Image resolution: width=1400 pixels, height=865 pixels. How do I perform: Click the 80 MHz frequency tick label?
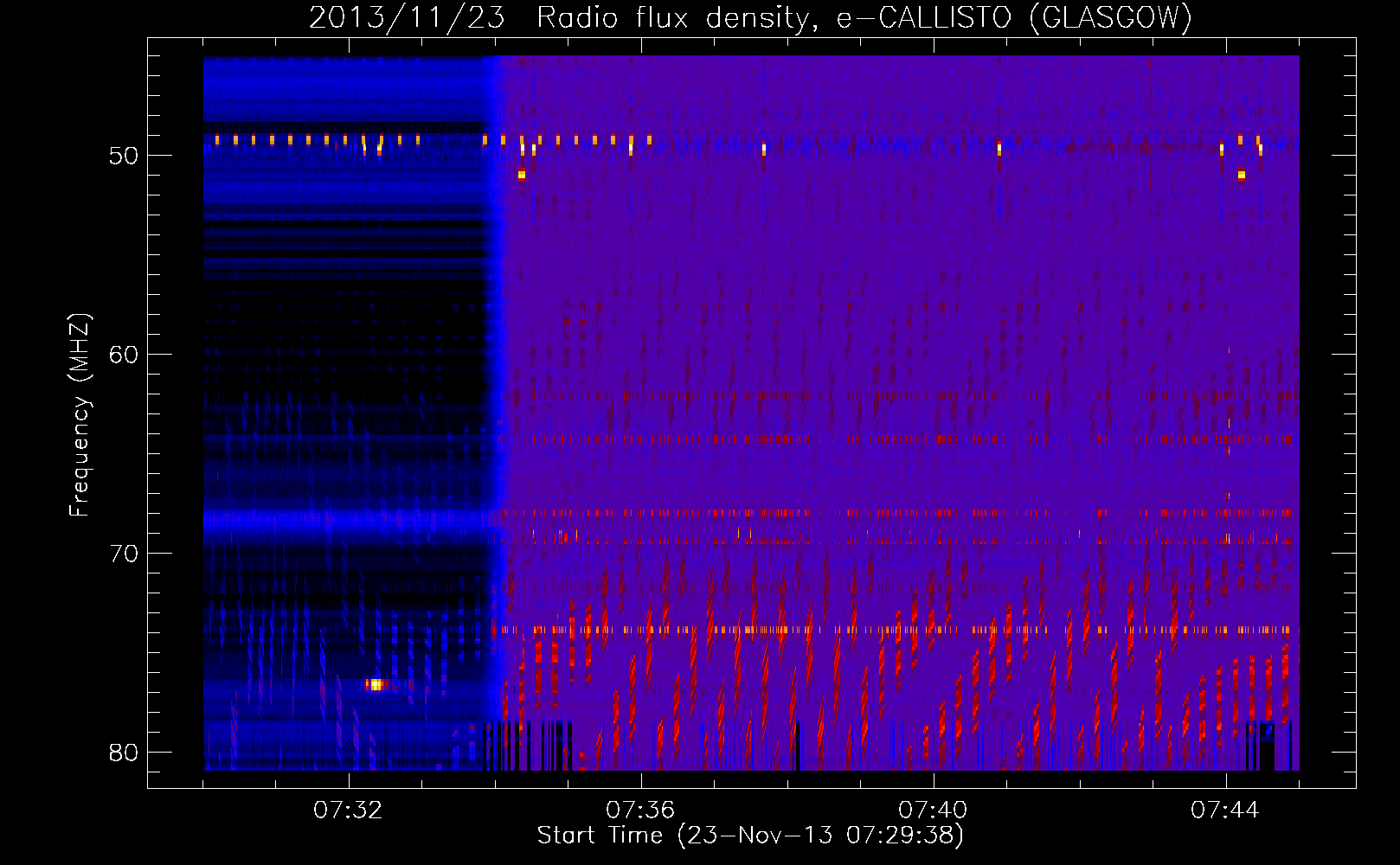click(125, 753)
